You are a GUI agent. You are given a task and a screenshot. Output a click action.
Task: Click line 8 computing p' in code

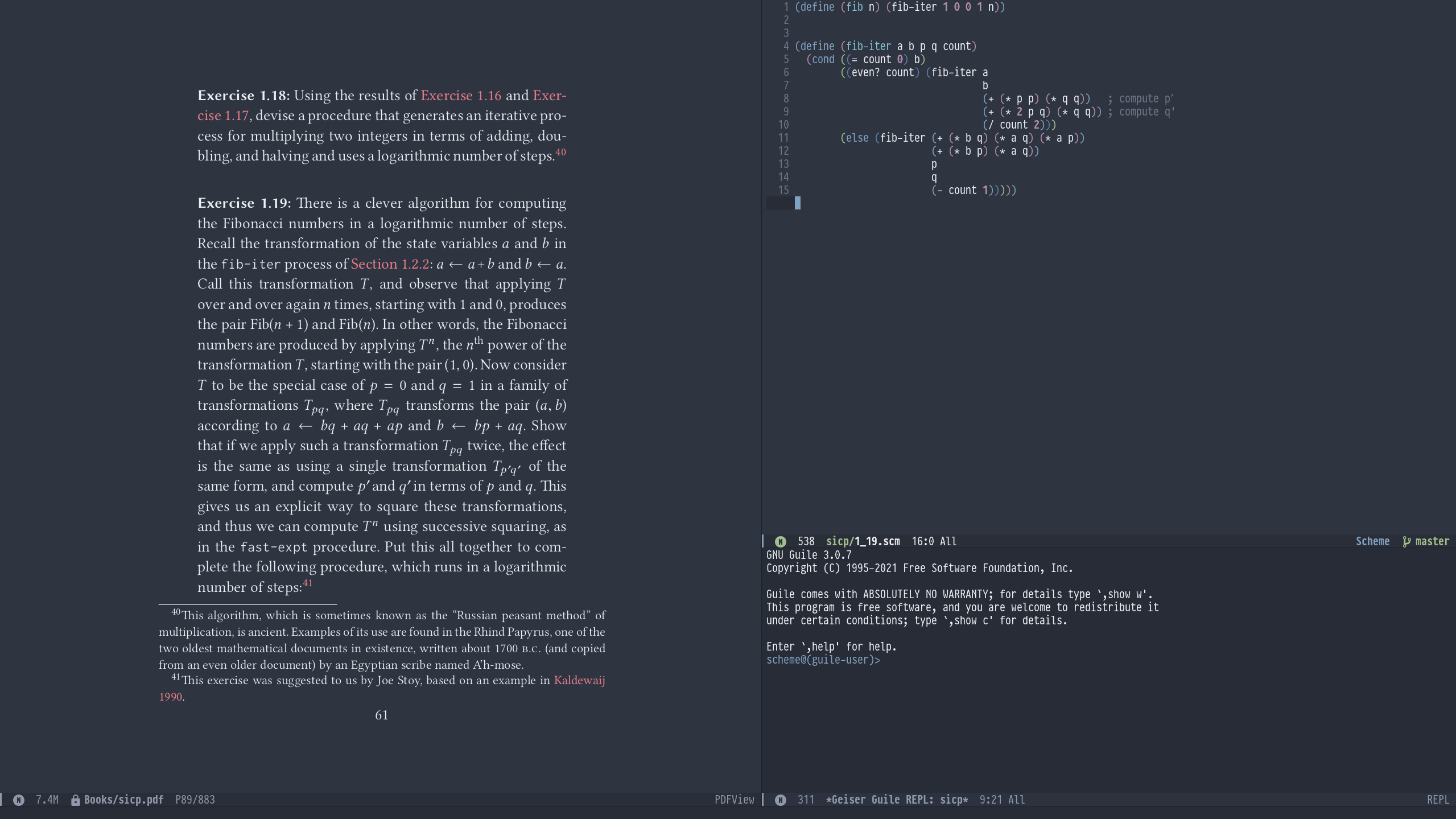[1036, 98]
